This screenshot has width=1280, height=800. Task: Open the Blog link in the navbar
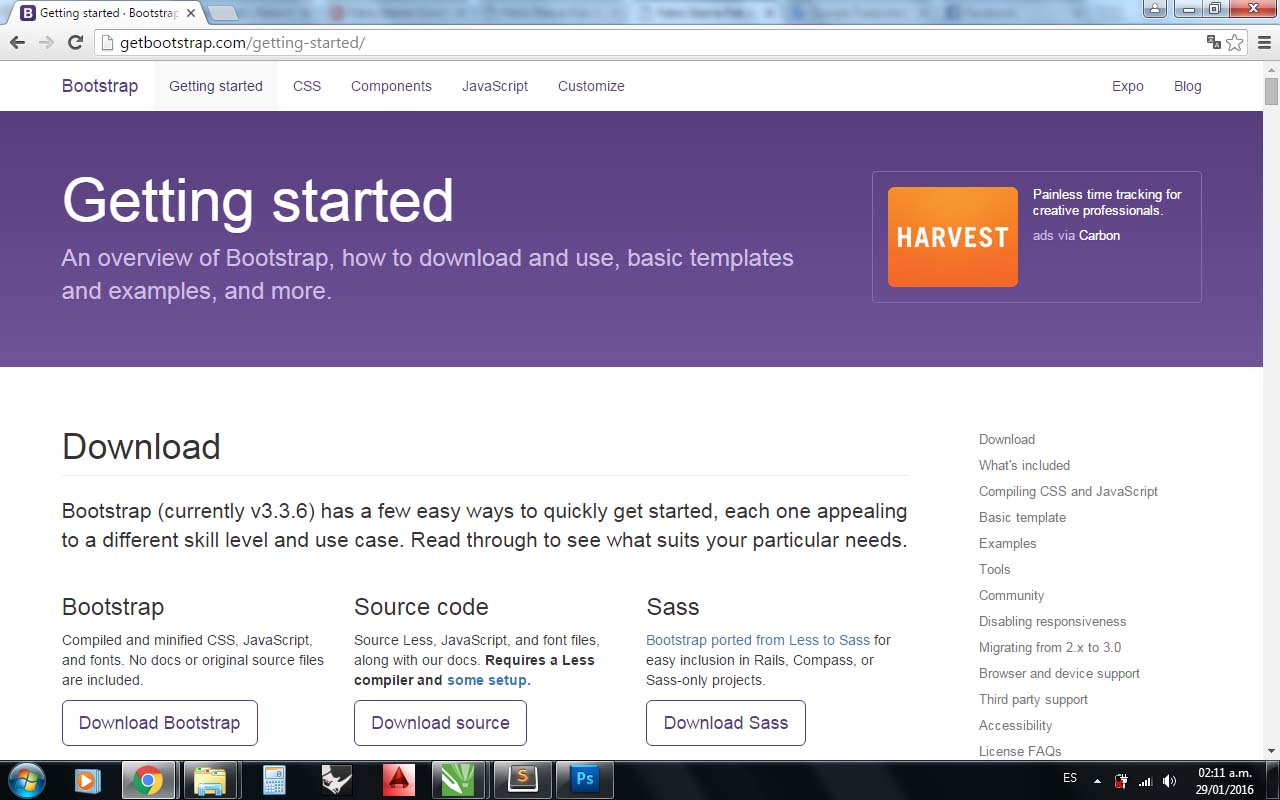[1188, 86]
